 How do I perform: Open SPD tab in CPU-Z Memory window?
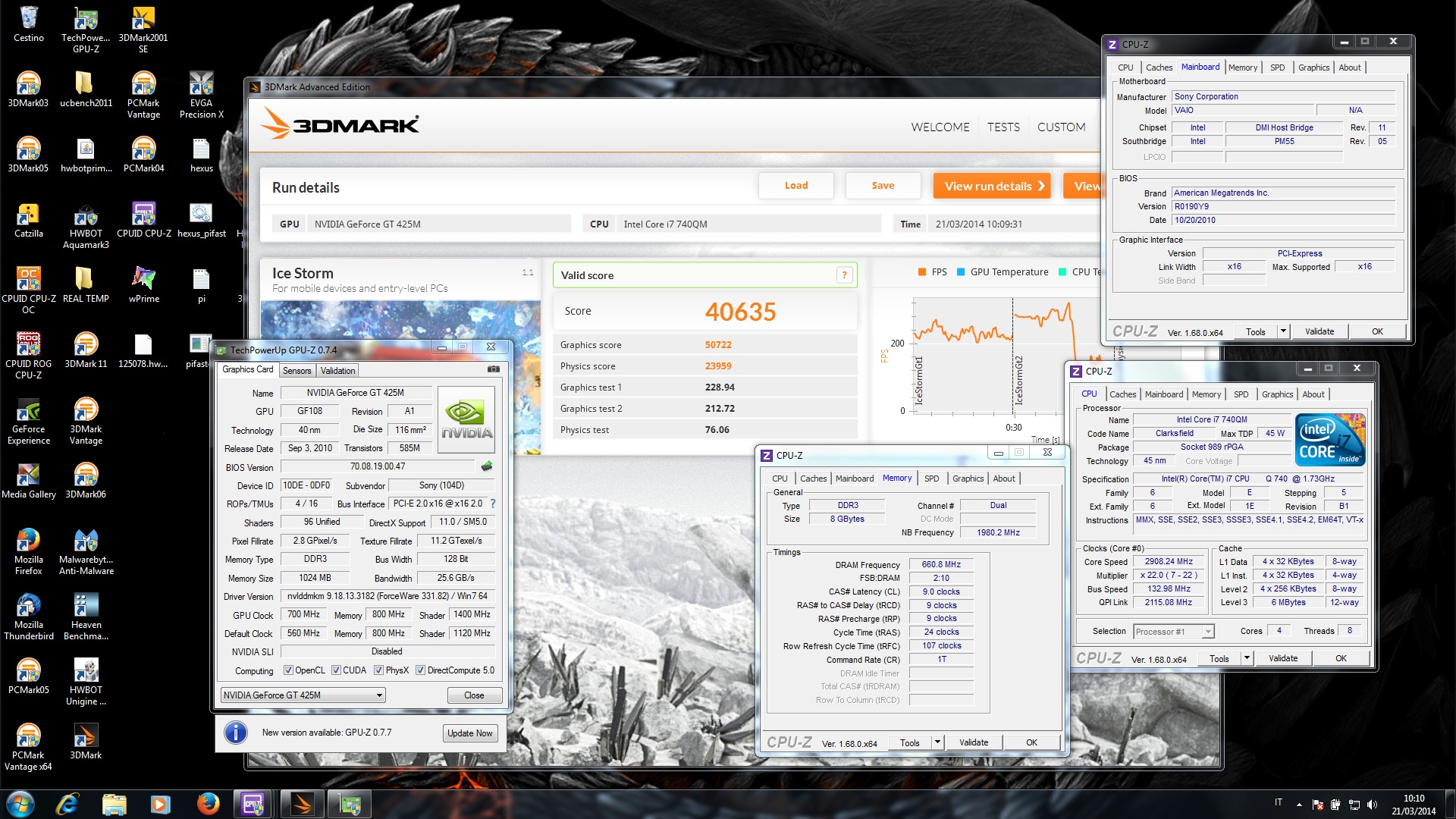931,479
